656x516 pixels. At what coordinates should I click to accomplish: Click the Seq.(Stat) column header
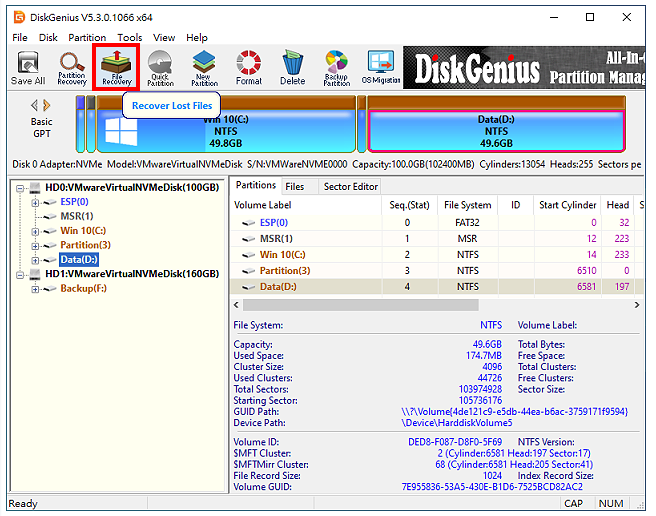pyautogui.click(x=410, y=205)
